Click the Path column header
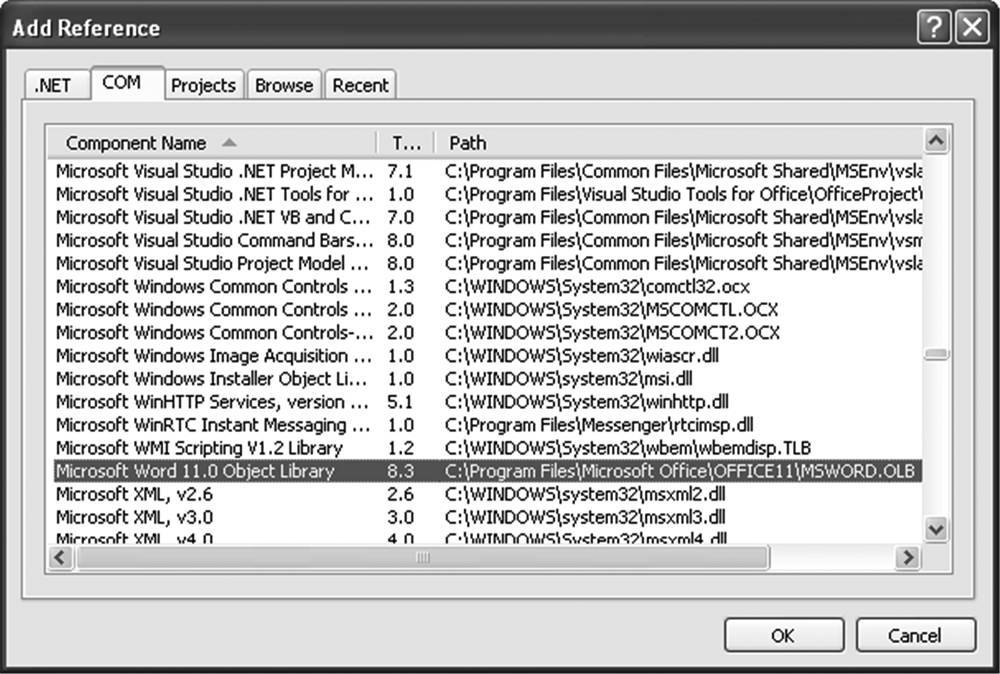The height and width of the screenshot is (674, 1000). click(678, 143)
